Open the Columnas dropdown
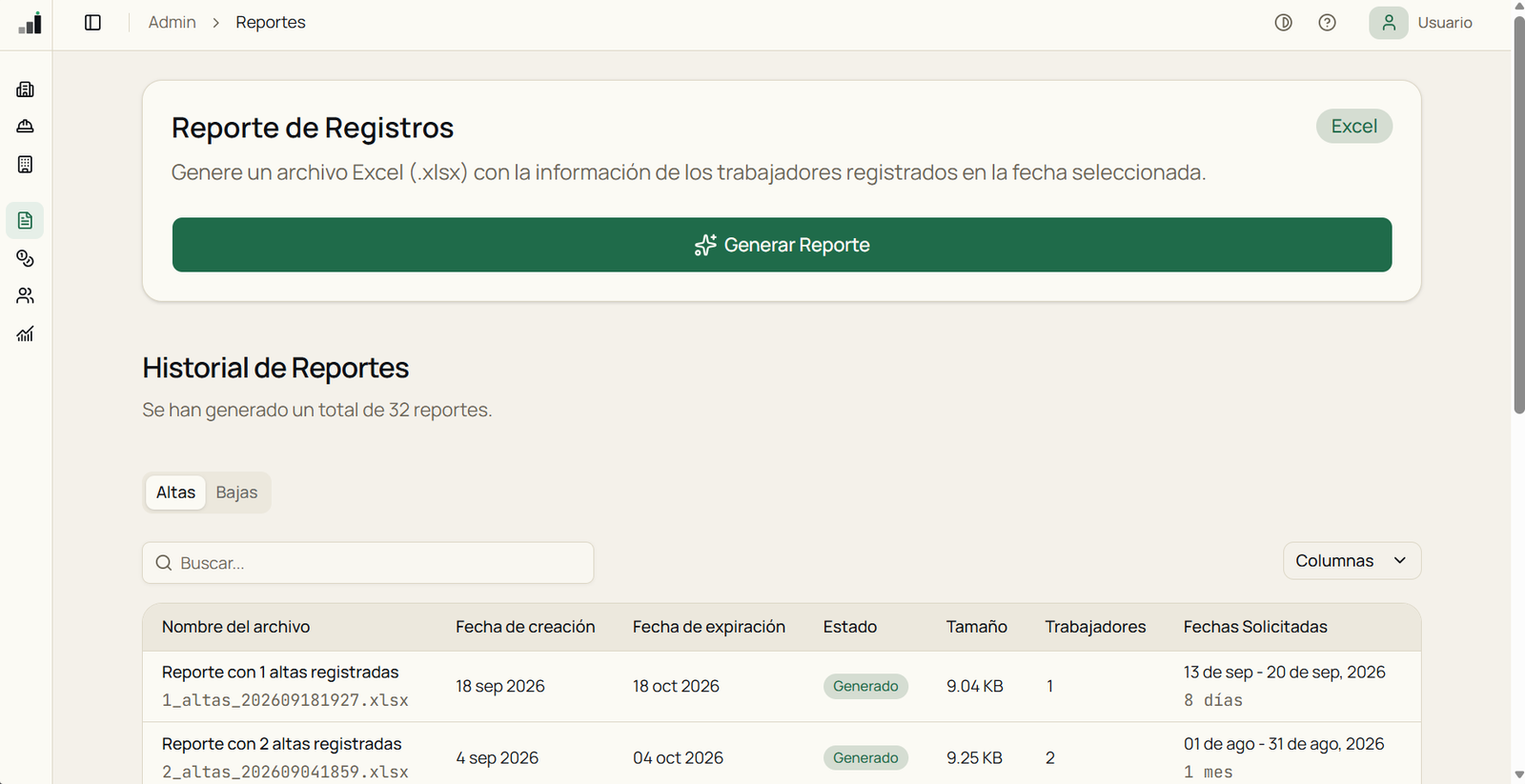The image size is (1525, 784). [x=1352, y=561]
